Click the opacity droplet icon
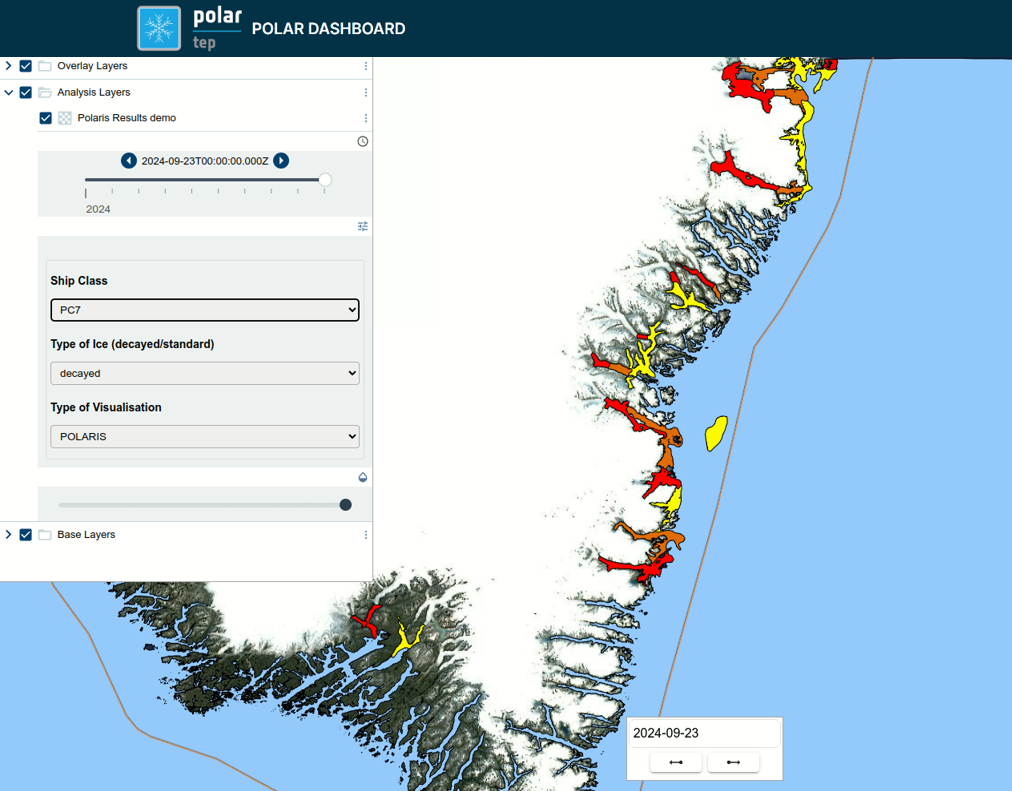 click(363, 477)
